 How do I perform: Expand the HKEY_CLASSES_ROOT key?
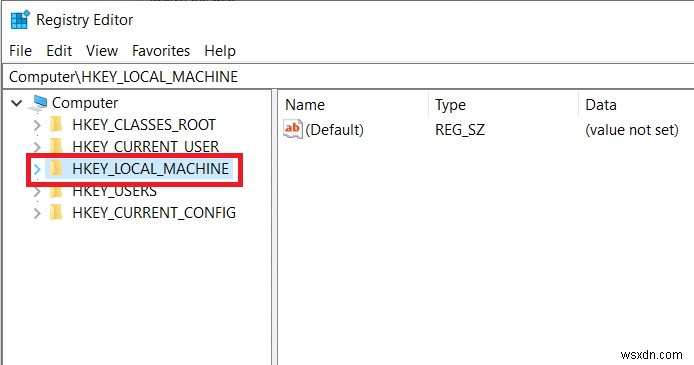(37, 125)
